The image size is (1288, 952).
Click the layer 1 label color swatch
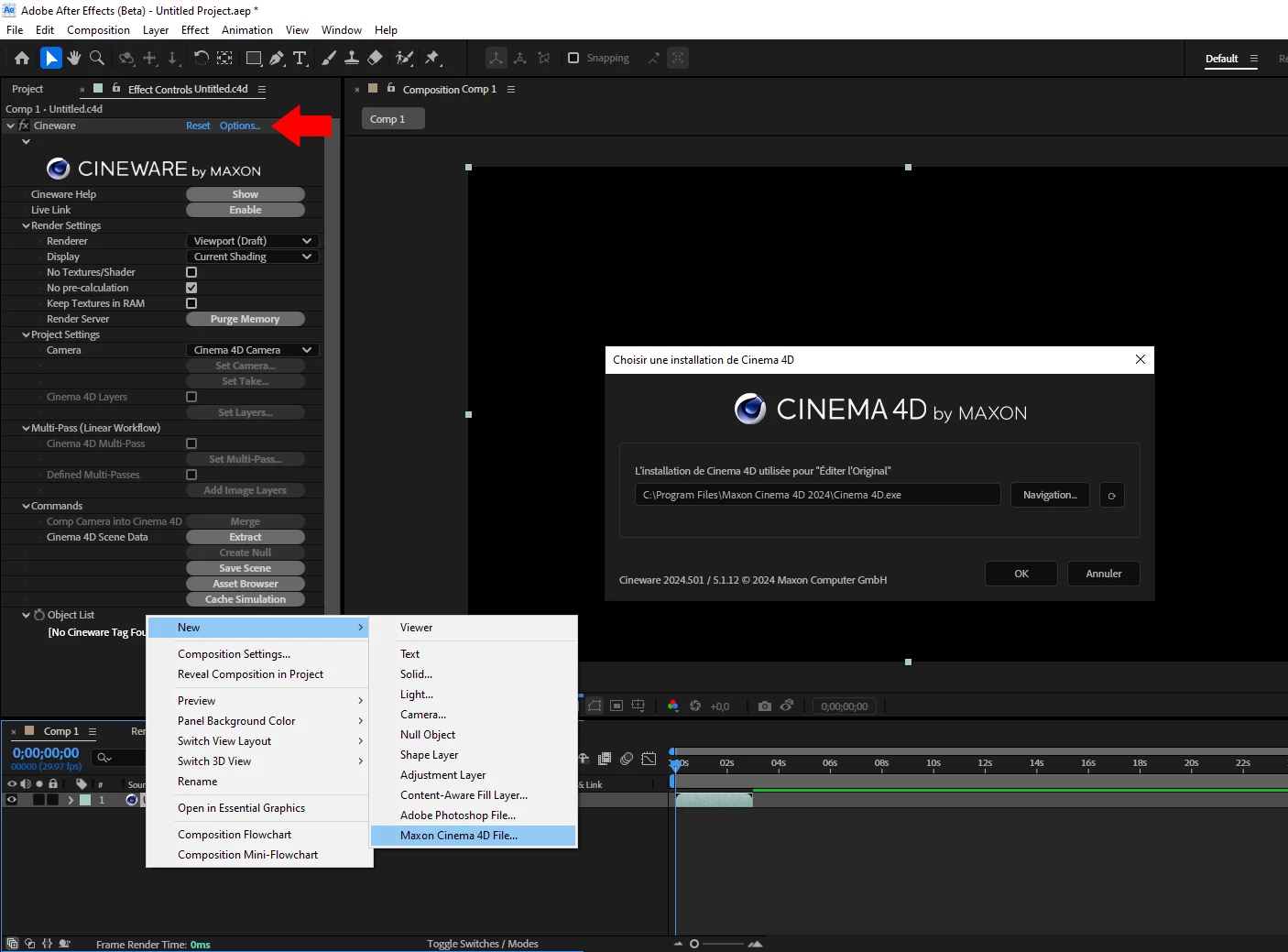pyautogui.click(x=85, y=800)
